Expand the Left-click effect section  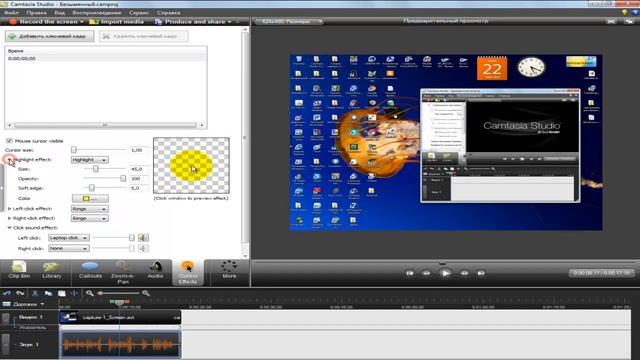(9, 209)
